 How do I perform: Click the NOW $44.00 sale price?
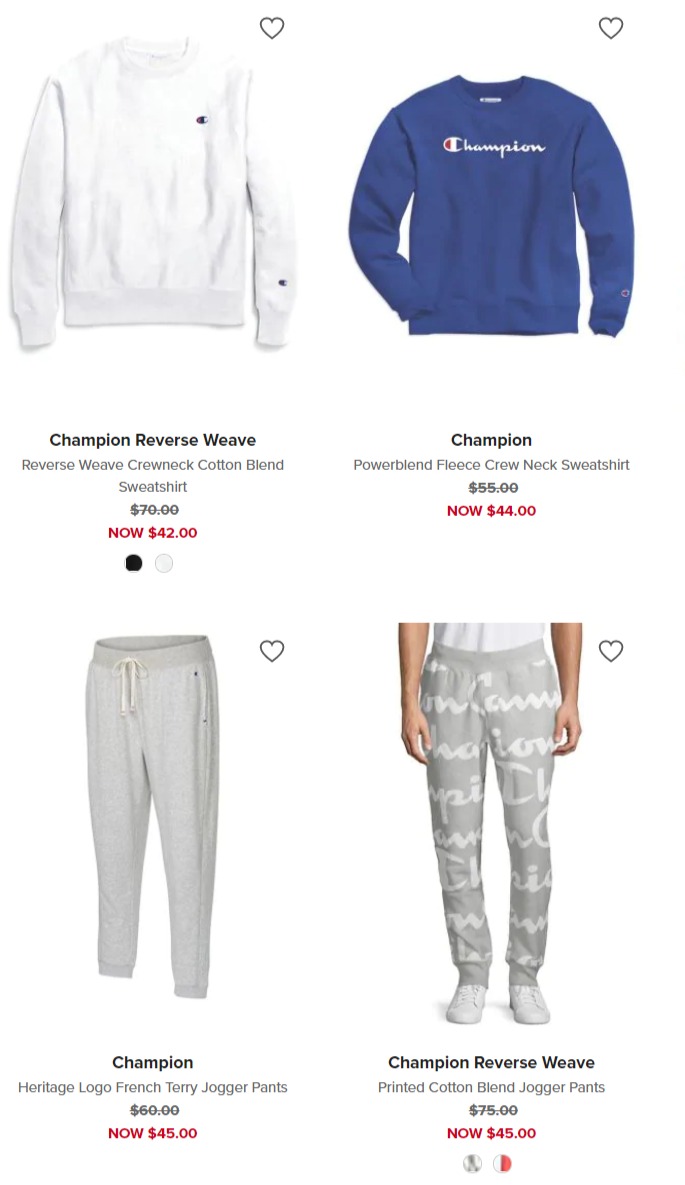[x=491, y=511]
